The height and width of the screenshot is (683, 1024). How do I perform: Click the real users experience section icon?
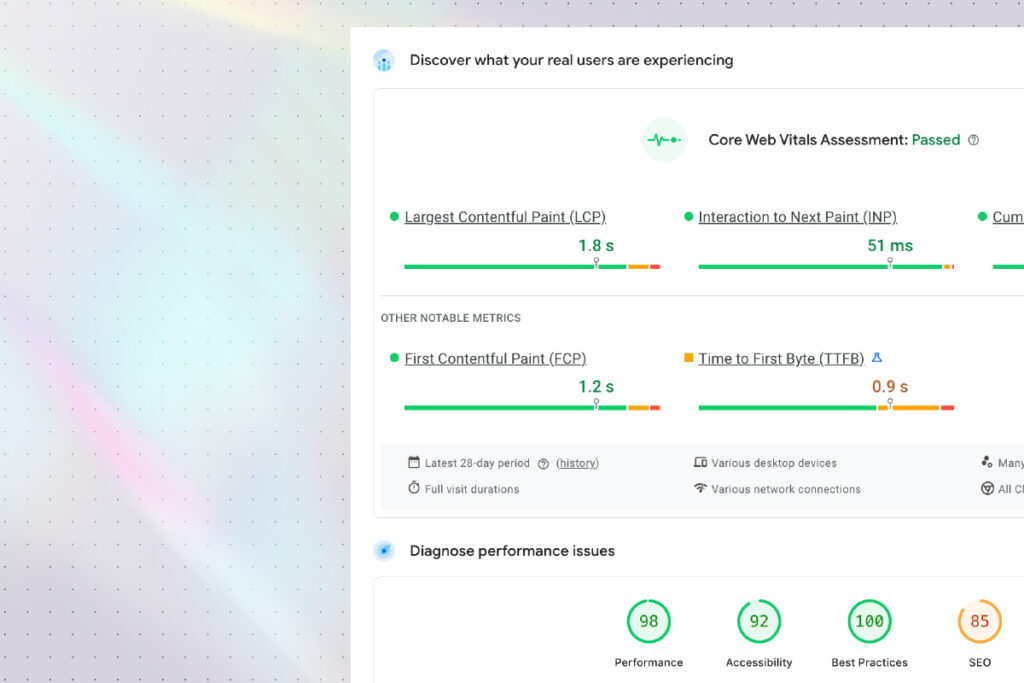pos(384,60)
